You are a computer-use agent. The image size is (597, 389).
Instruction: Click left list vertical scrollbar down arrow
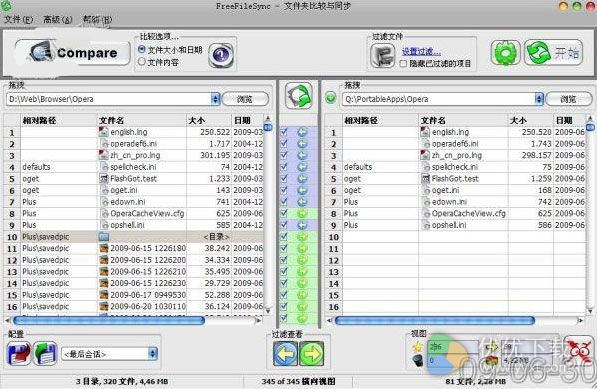click(x=268, y=311)
